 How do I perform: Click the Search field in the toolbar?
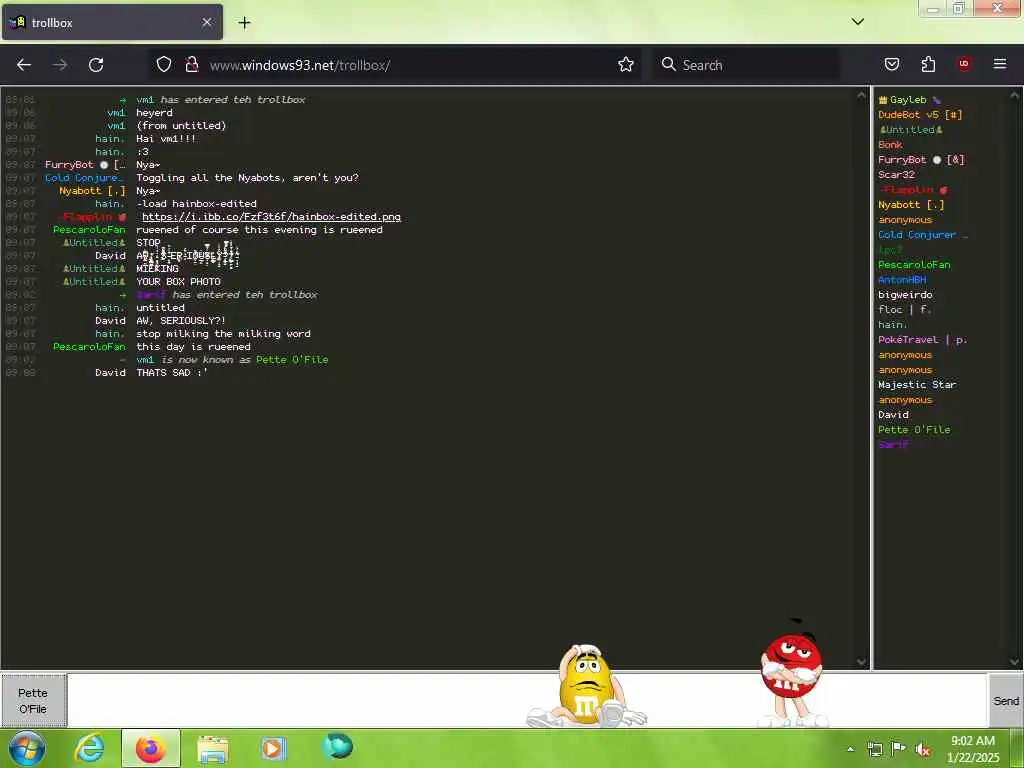(746, 65)
